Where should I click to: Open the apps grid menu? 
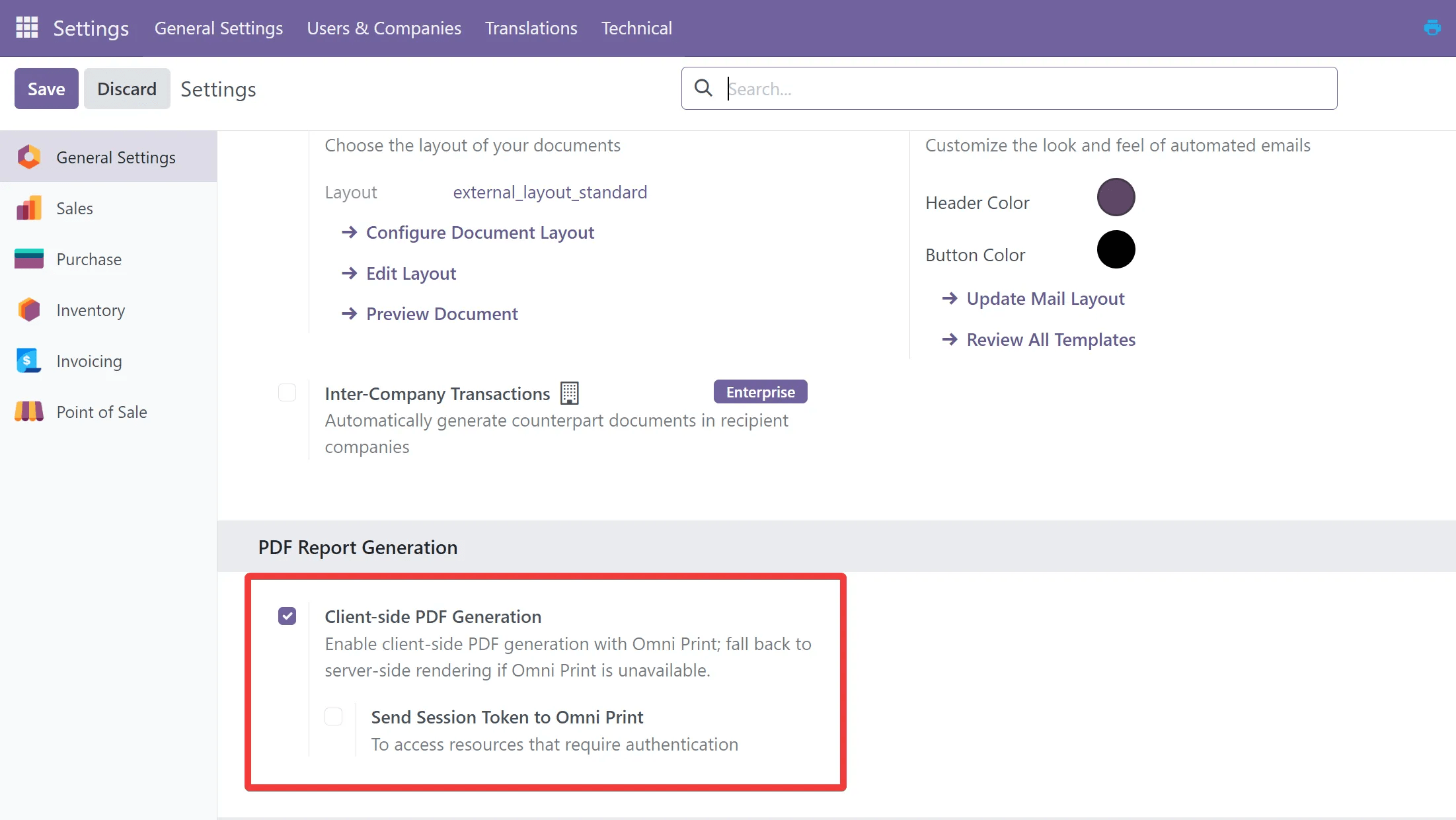26,28
